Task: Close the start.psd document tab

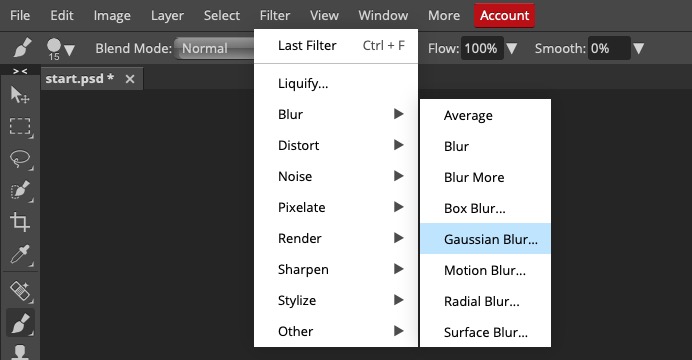Action: pos(130,79)
